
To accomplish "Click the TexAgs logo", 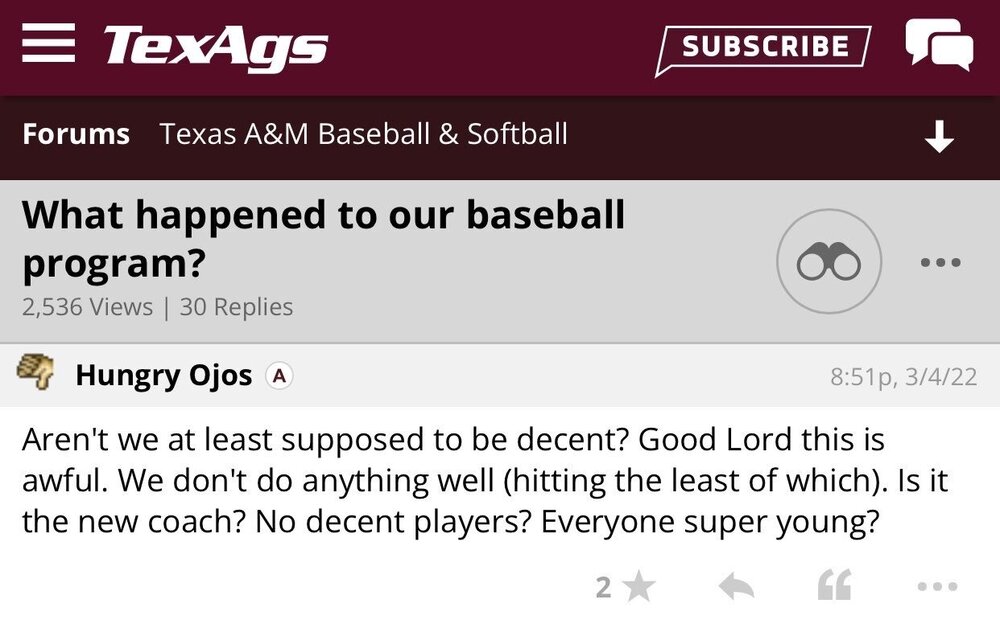I will click(x=215, y=47).
